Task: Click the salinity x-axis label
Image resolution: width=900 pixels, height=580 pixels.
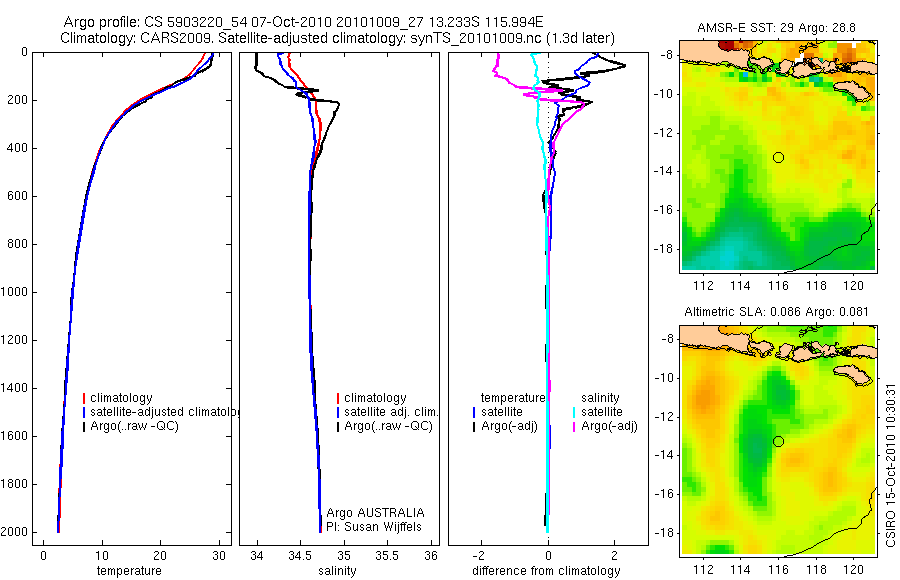Action: 337,571
